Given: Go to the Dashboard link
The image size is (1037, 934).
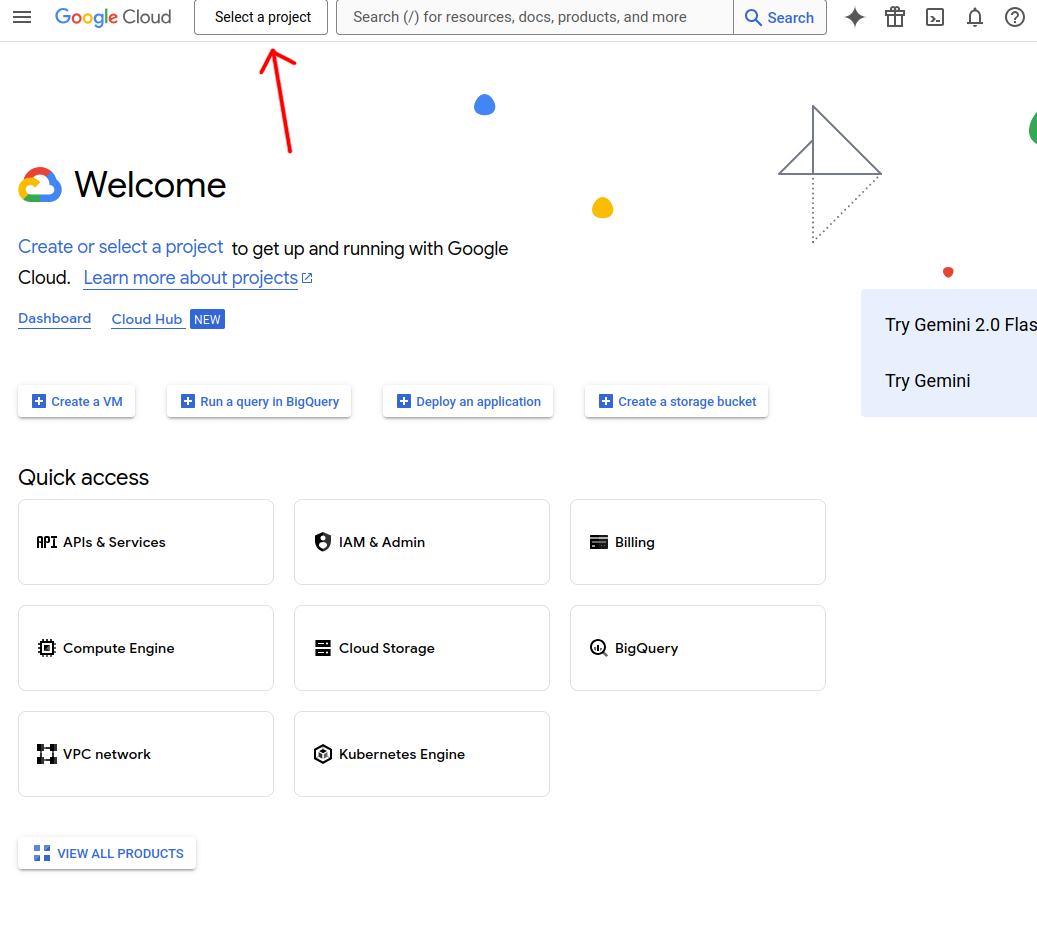Looking at the screenshot, I should (54, 319).
